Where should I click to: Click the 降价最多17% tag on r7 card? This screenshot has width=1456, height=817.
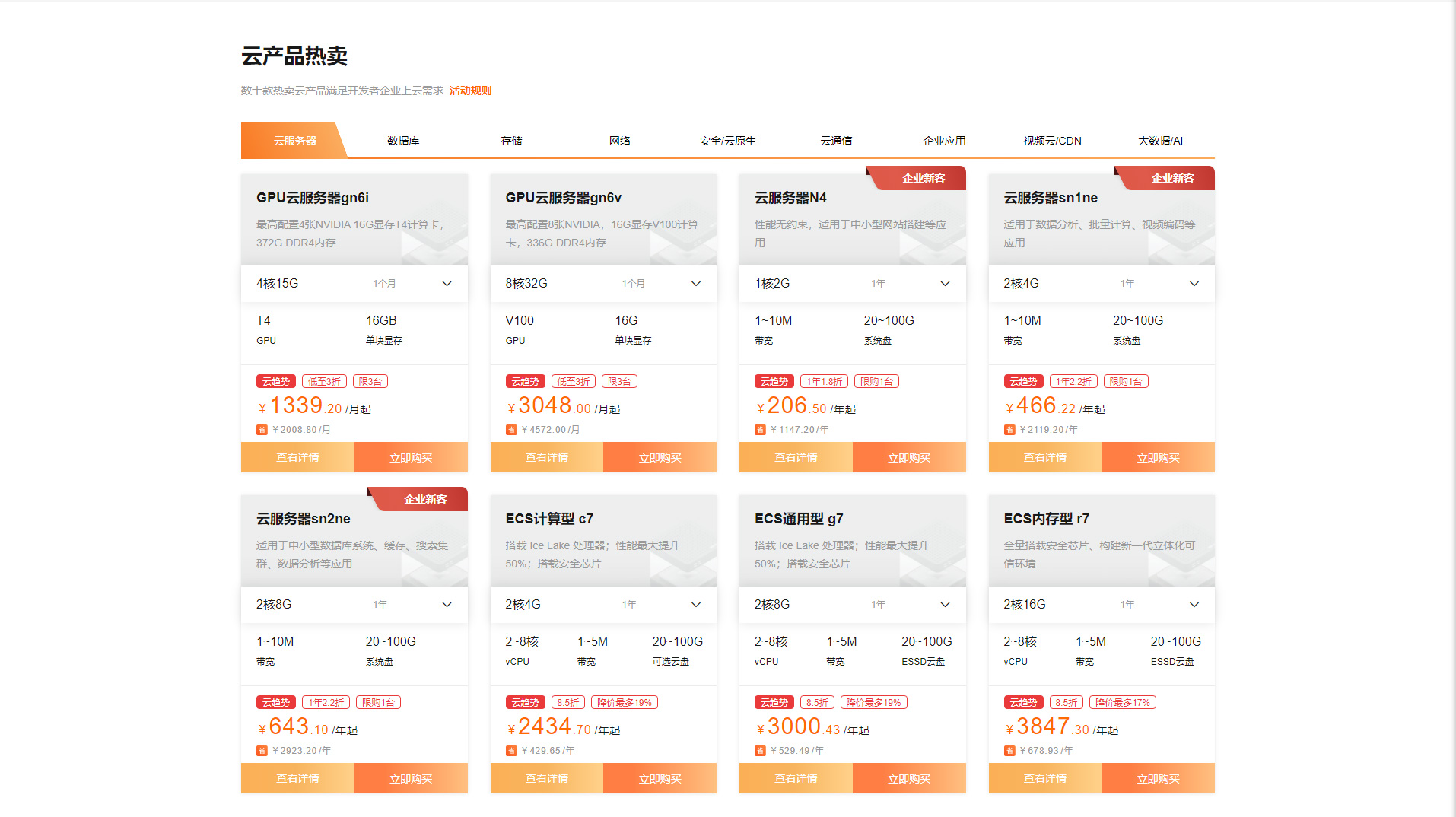(x=1123, y=703)
